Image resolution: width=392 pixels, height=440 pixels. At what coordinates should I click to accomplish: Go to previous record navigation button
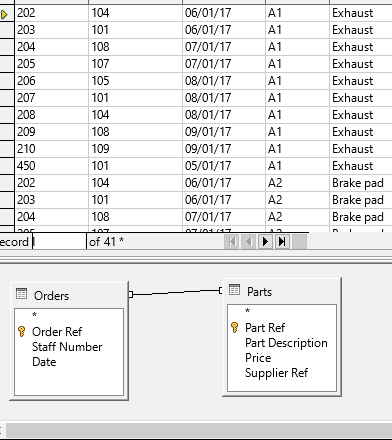tap(249, 242)
